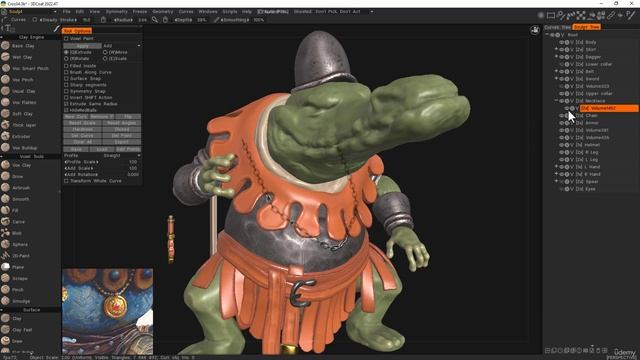This screenshot has width=640, height=360.
Task: Choose the Fill tool icon
Action: [5, 210]
